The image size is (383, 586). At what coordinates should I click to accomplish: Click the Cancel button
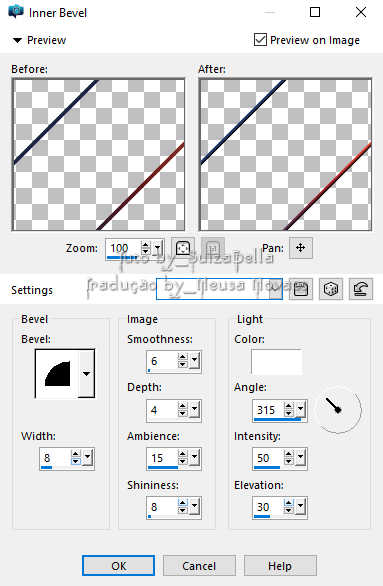pos(199,566)
